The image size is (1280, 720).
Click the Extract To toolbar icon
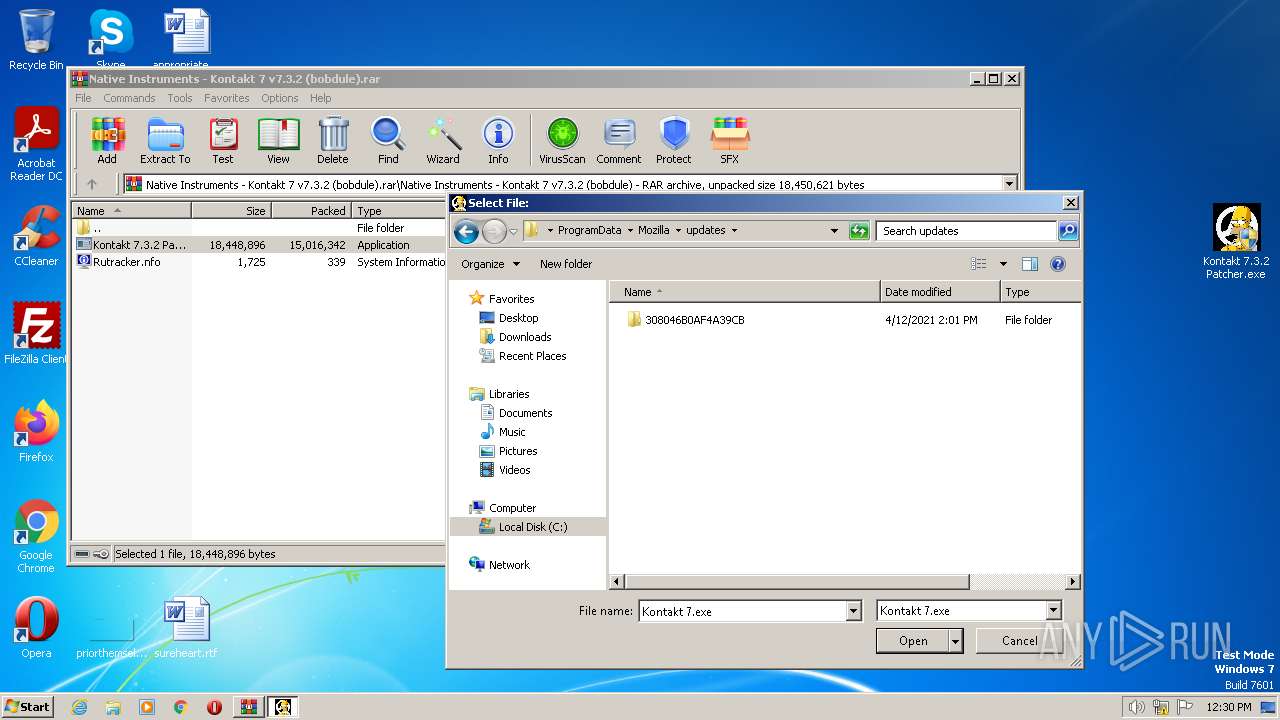tap(165, 140)
